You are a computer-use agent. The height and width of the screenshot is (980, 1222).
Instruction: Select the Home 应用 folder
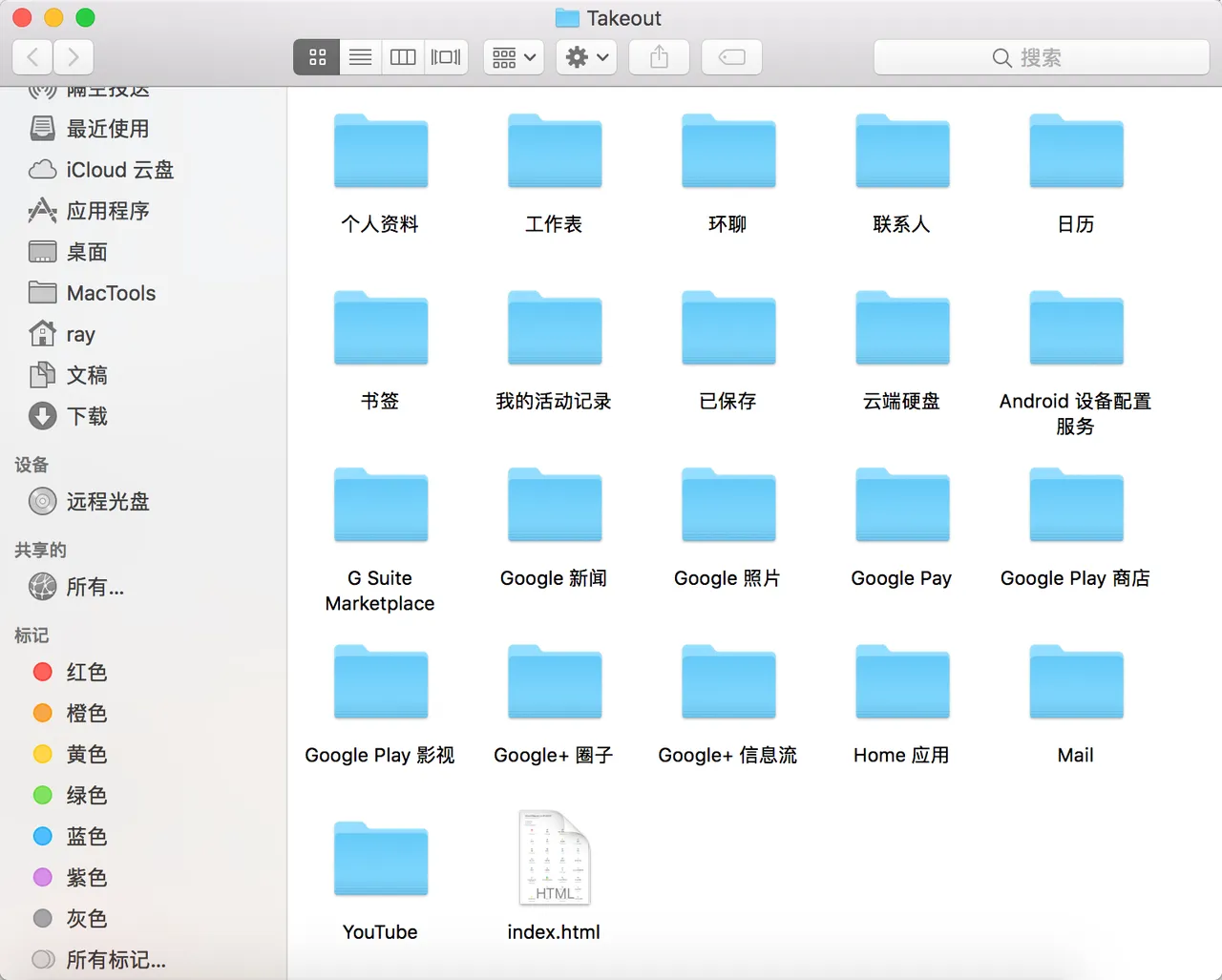click(902, 683)
